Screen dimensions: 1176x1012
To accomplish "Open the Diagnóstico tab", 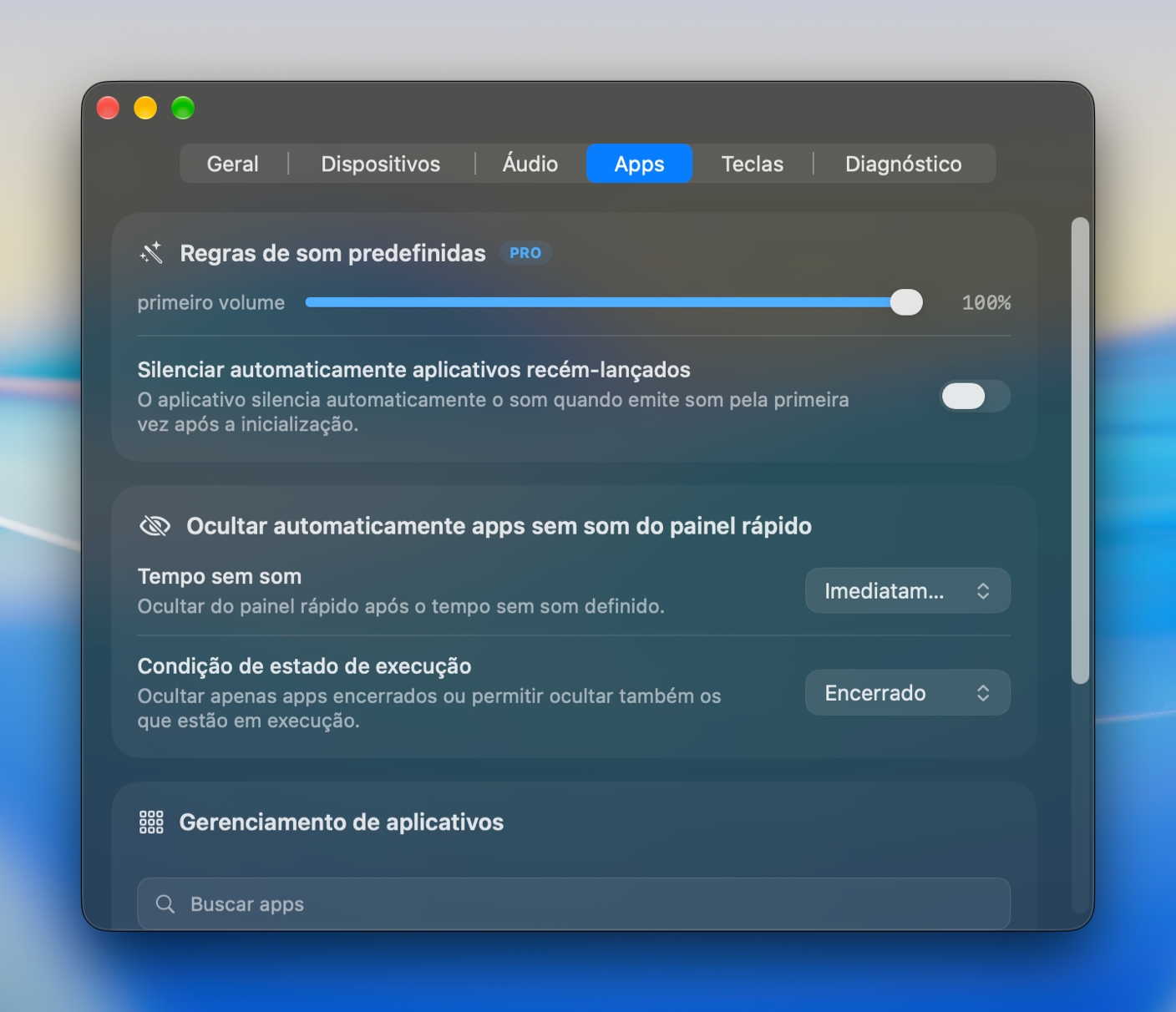I will (904, 164).
